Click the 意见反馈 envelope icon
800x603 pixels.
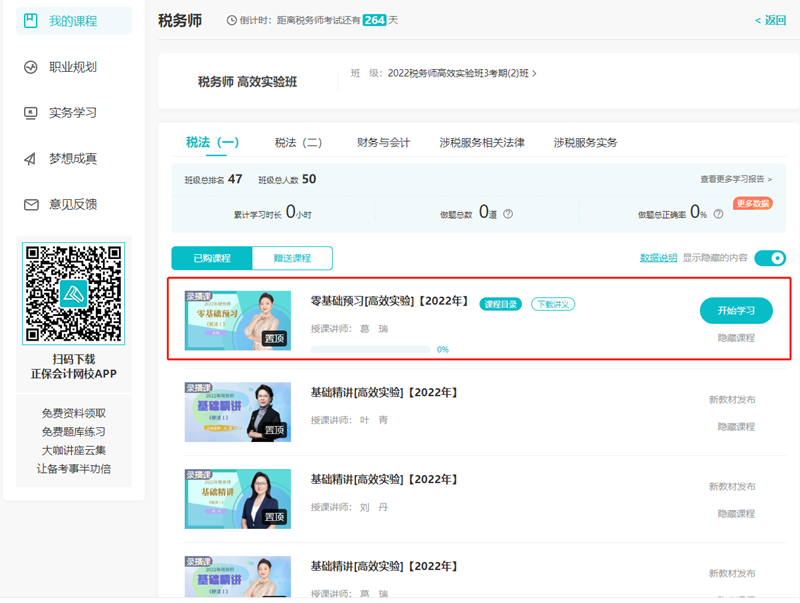[30, 205]
